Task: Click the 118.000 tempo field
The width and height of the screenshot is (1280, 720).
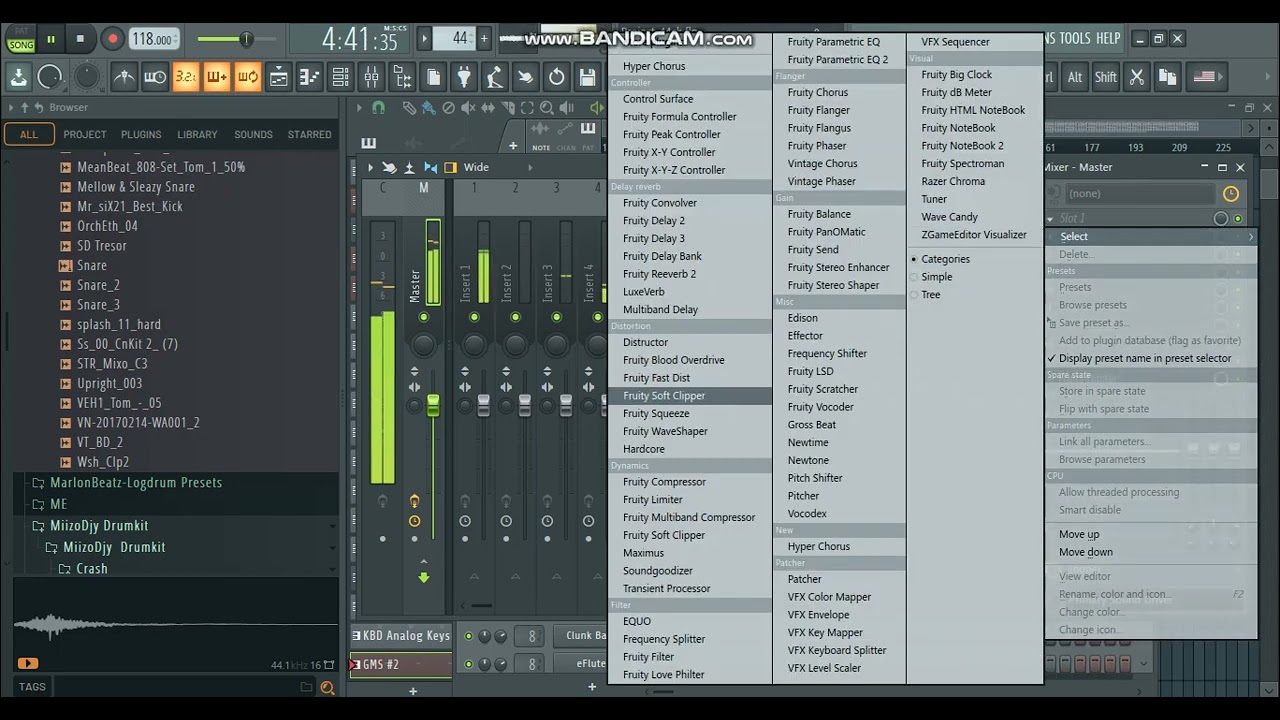Action: (x=154, y=39)
